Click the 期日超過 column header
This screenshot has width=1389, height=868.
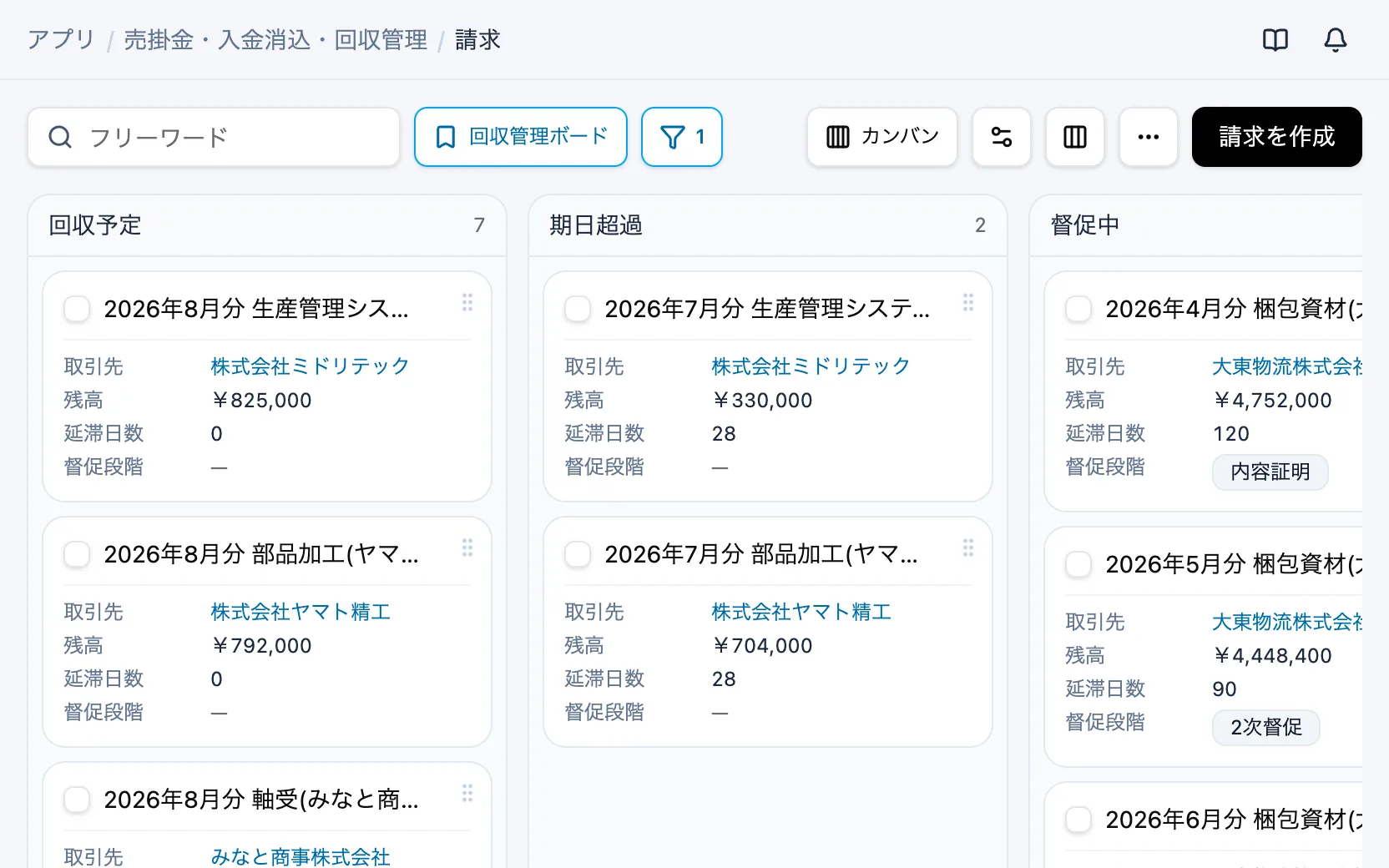tap(596, 225)
